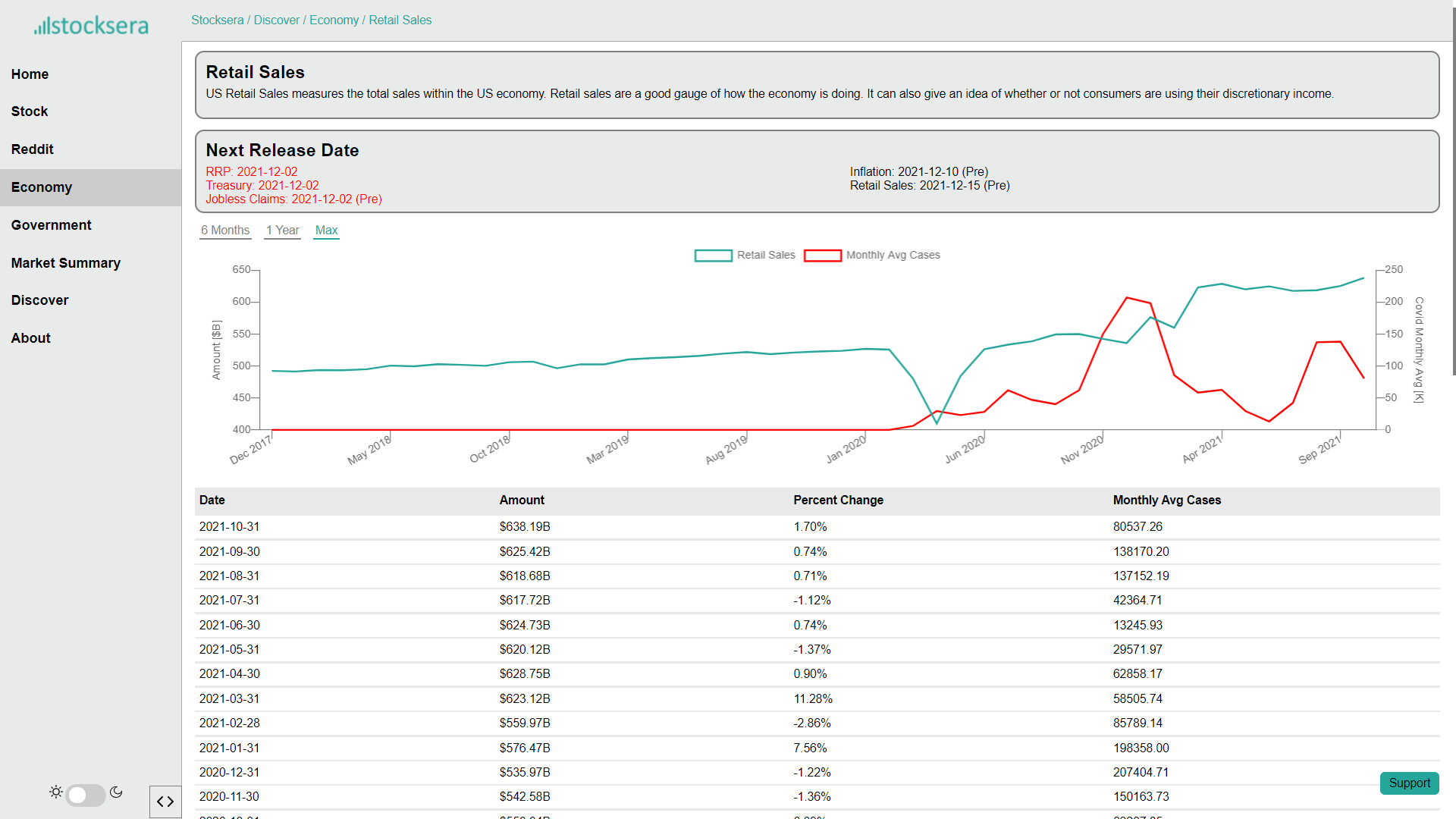Image resolution: width=1456 pixels, height=819 pixels.
Task: Select the Max range tab
Action: coord(326,231)
